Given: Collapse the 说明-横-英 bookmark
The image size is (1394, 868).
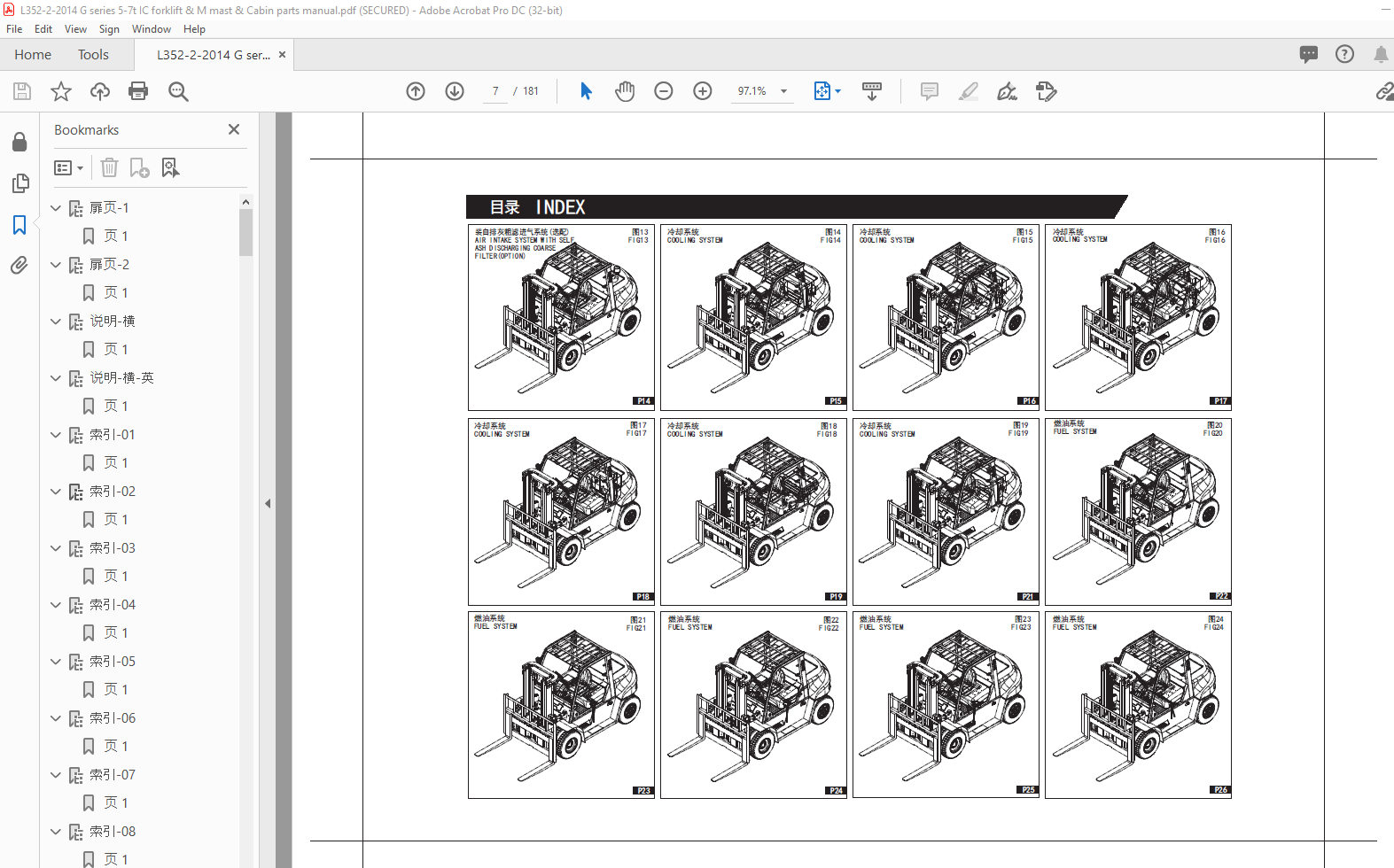Looking at the screenshot, I should tap(56, 378).
